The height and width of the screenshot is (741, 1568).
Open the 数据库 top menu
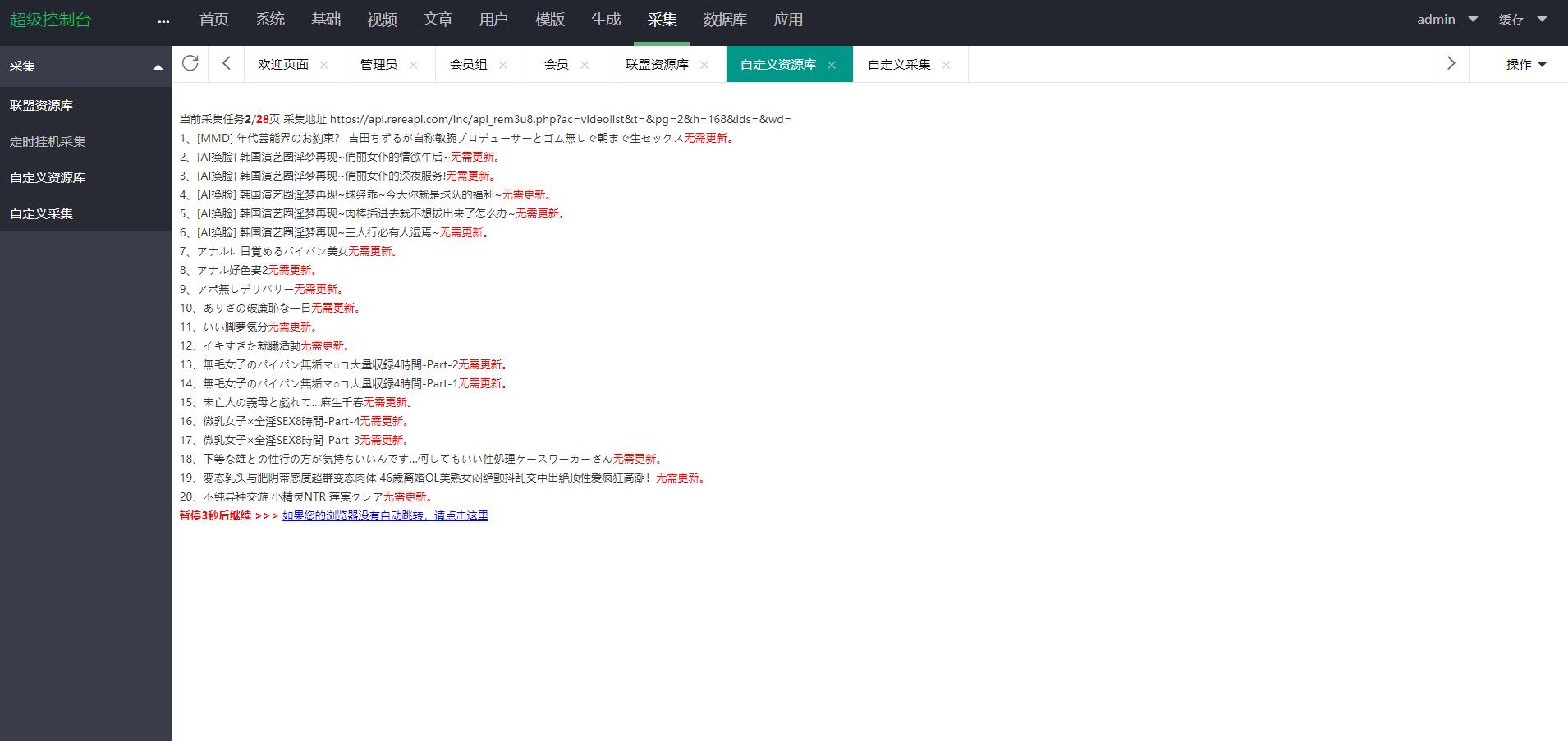(725, 20)
